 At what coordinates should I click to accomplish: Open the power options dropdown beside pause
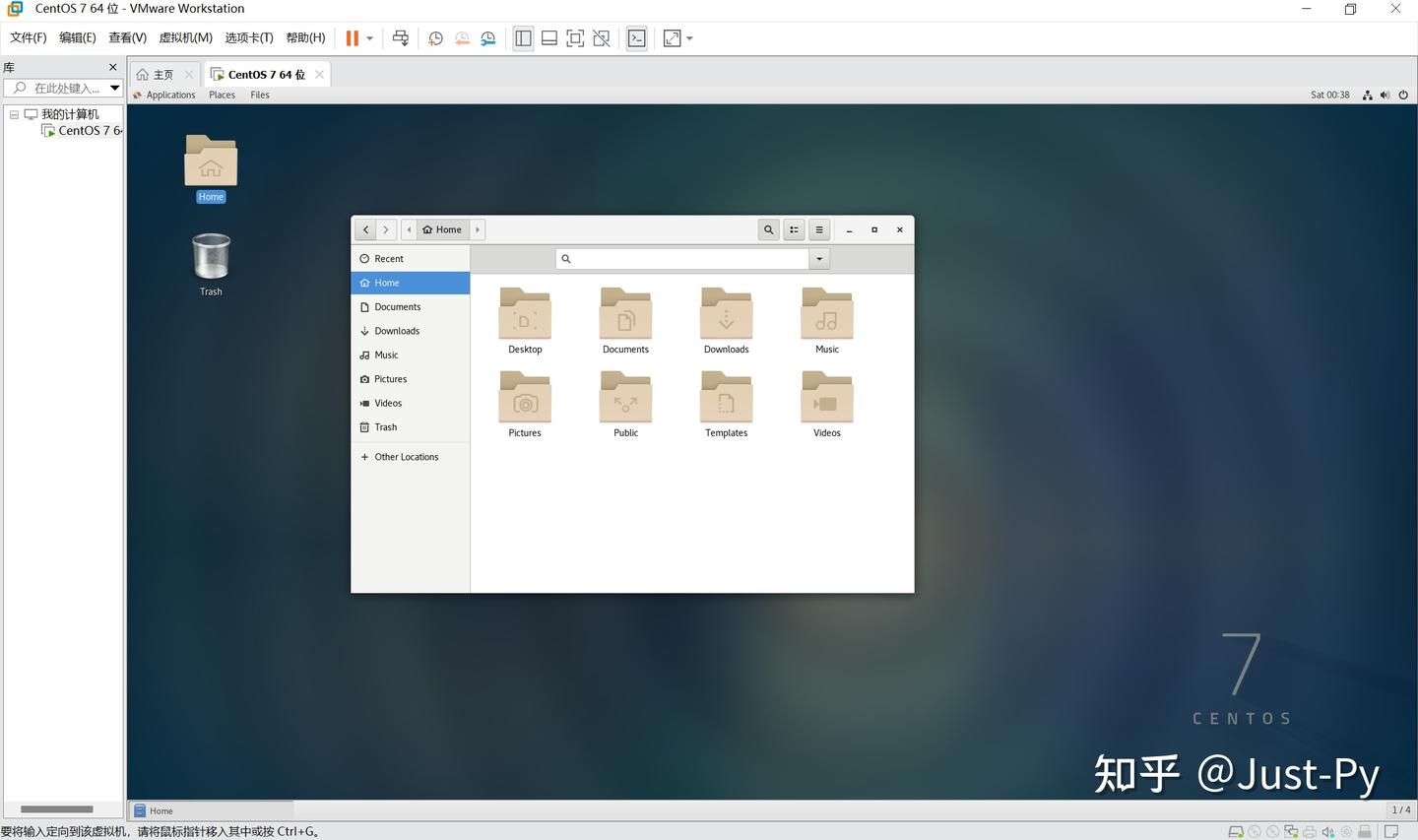coord(369,38)
